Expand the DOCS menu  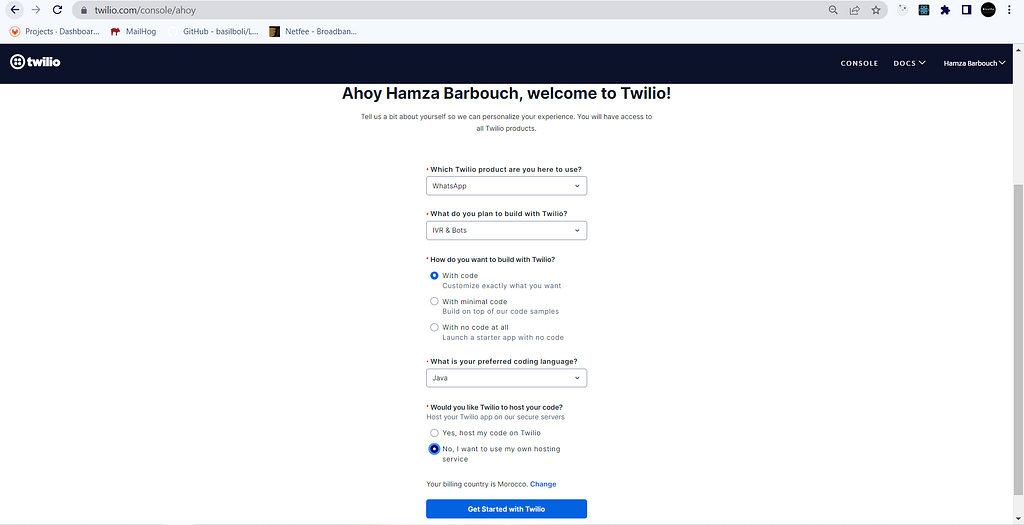tap(909, 63)
